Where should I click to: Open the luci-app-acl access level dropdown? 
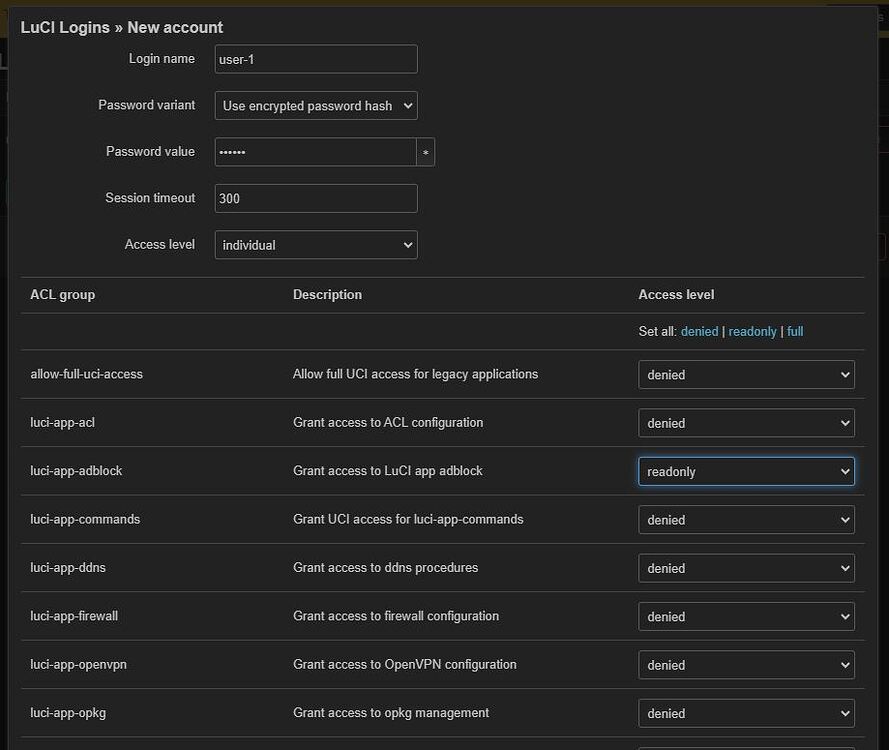745,423
